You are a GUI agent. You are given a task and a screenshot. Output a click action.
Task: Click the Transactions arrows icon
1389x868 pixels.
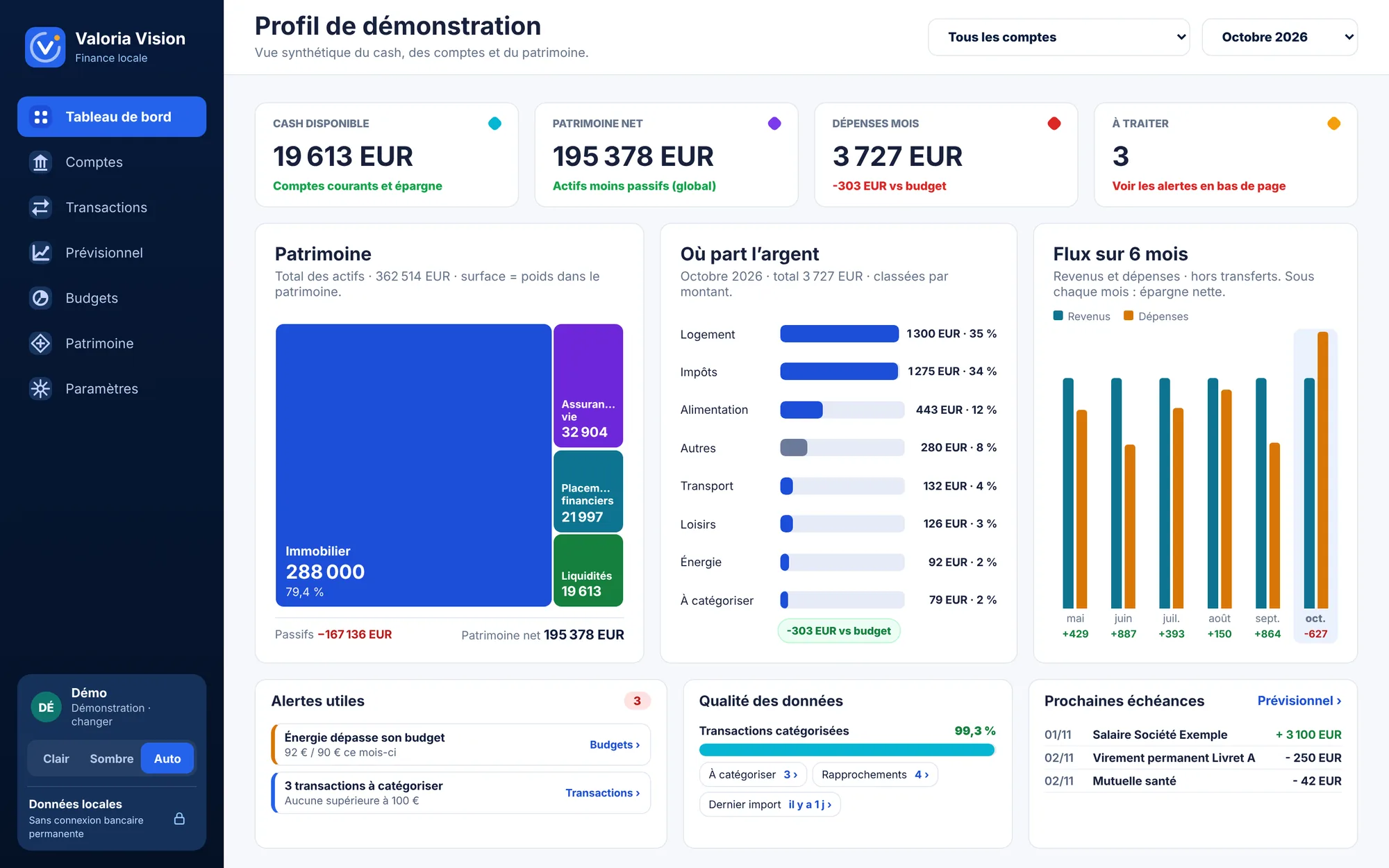click(41, 207)
